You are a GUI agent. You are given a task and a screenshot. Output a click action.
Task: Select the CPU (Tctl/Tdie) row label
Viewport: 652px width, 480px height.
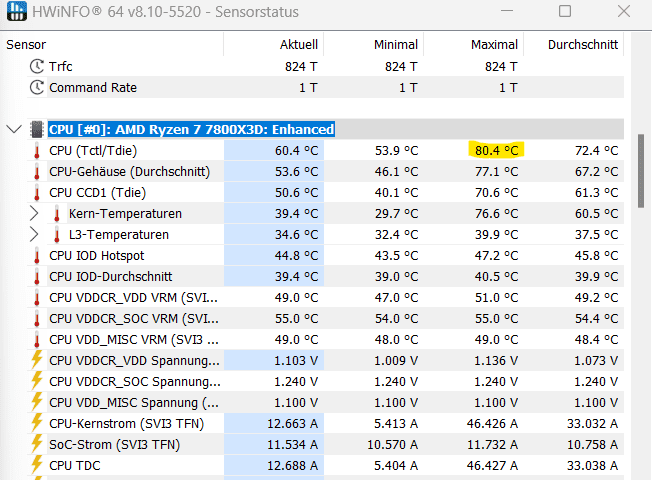(93, 151)
